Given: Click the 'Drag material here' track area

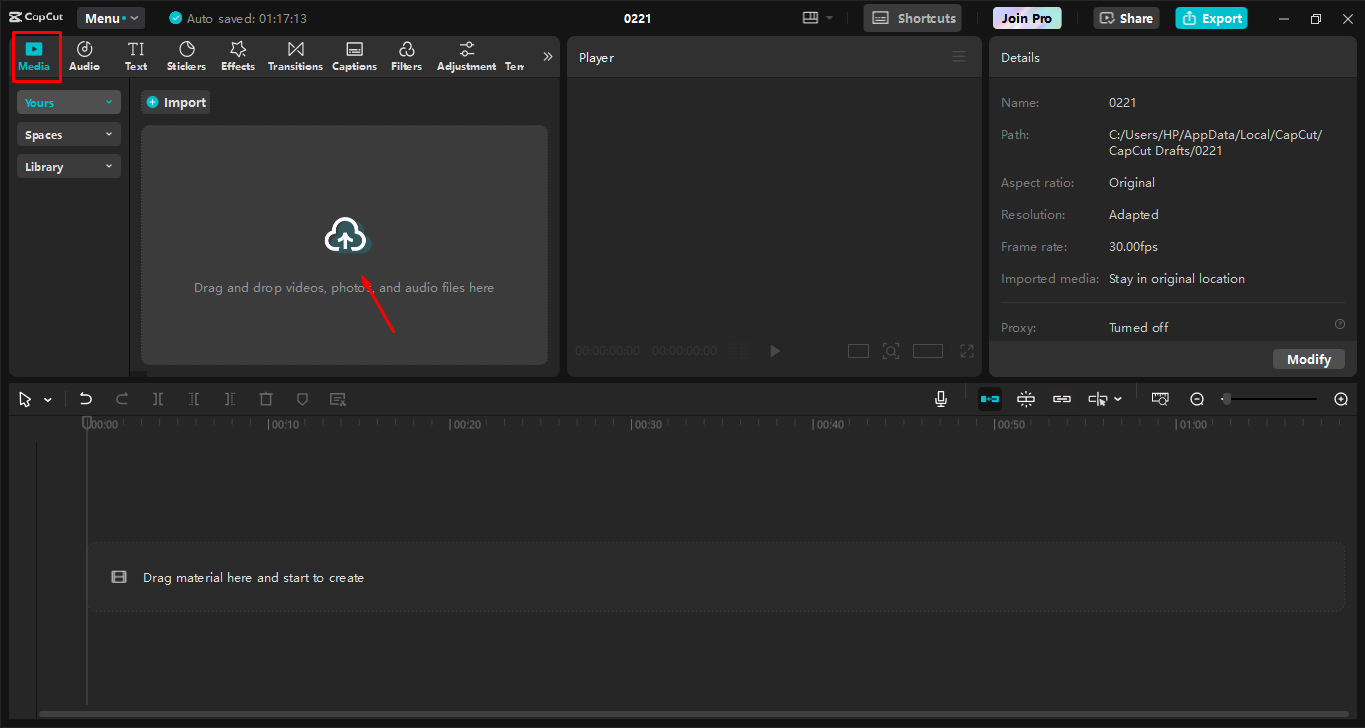Looking at the screenshot, I should click(x=716, y=577).
